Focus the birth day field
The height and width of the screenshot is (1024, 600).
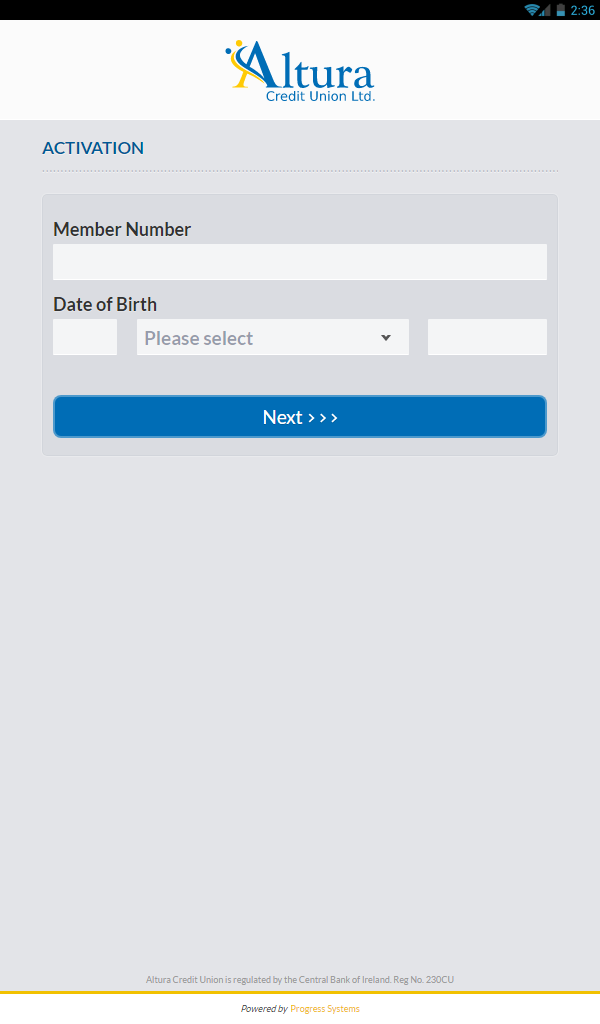click(x=85, y=337)
